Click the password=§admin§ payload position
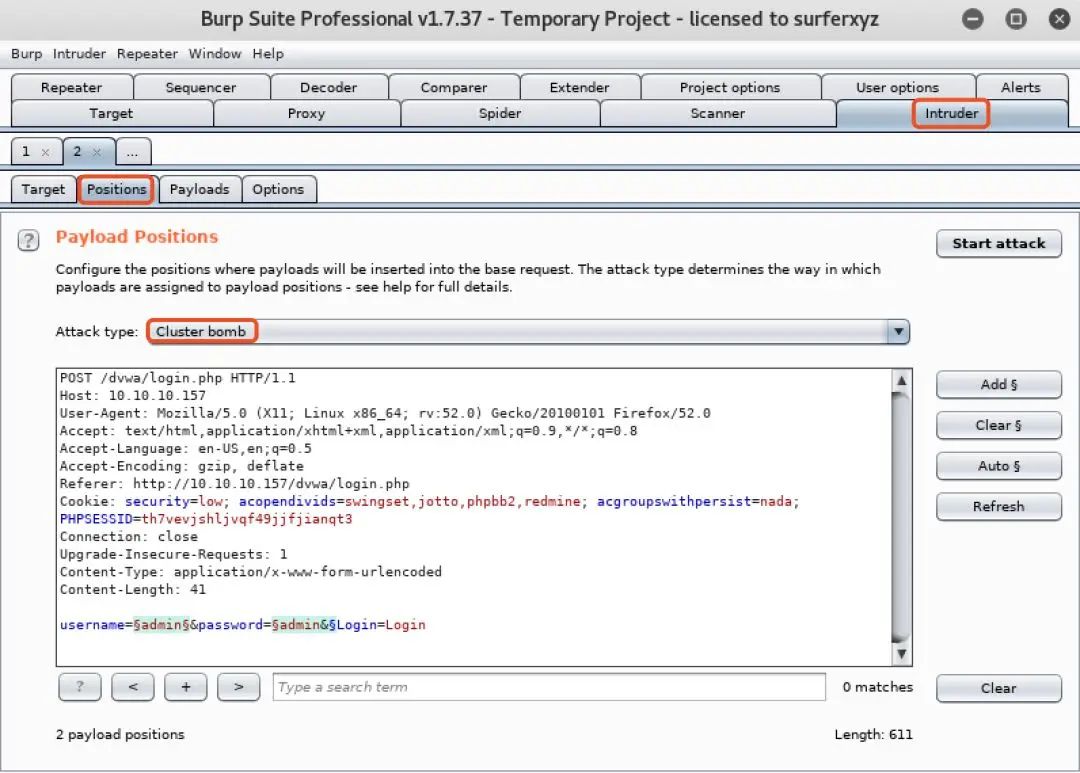 [267, 625]
